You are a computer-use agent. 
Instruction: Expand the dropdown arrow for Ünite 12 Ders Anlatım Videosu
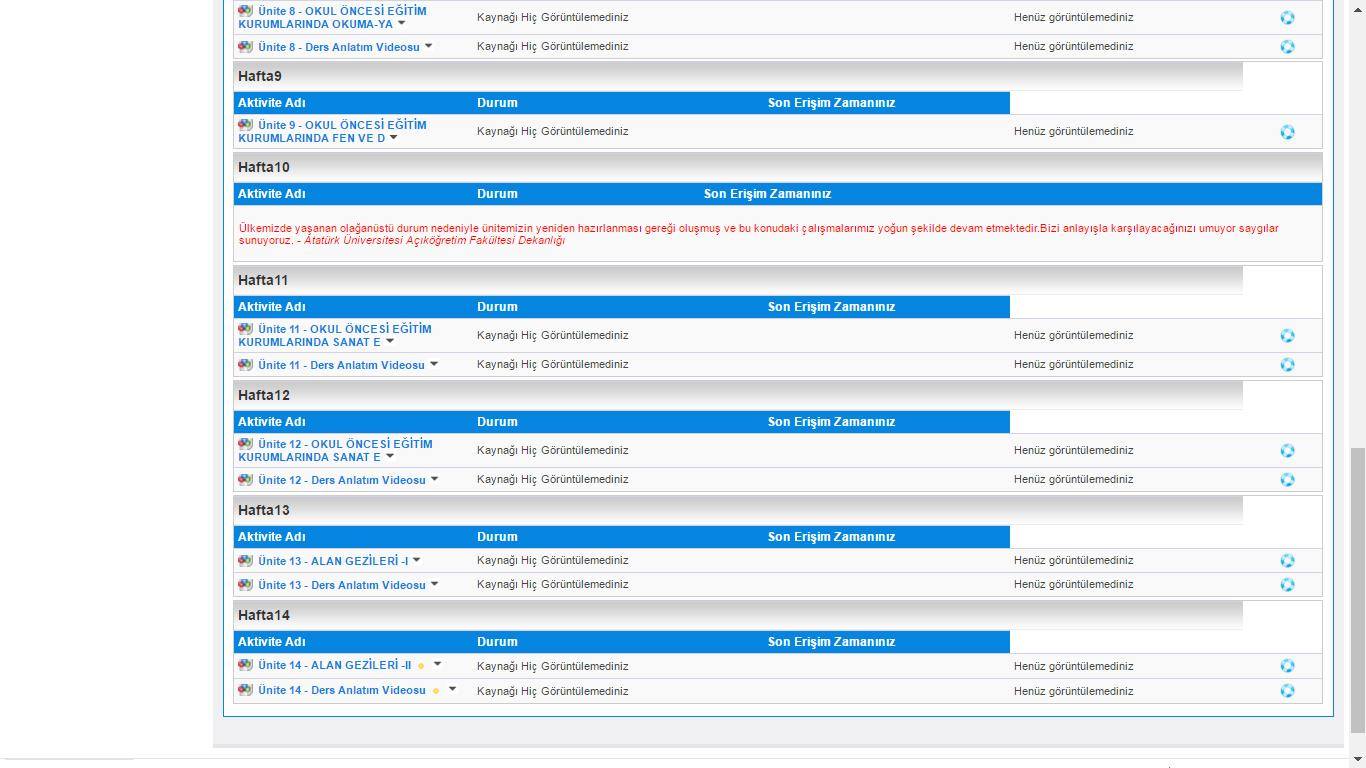[x=434, y=479]
